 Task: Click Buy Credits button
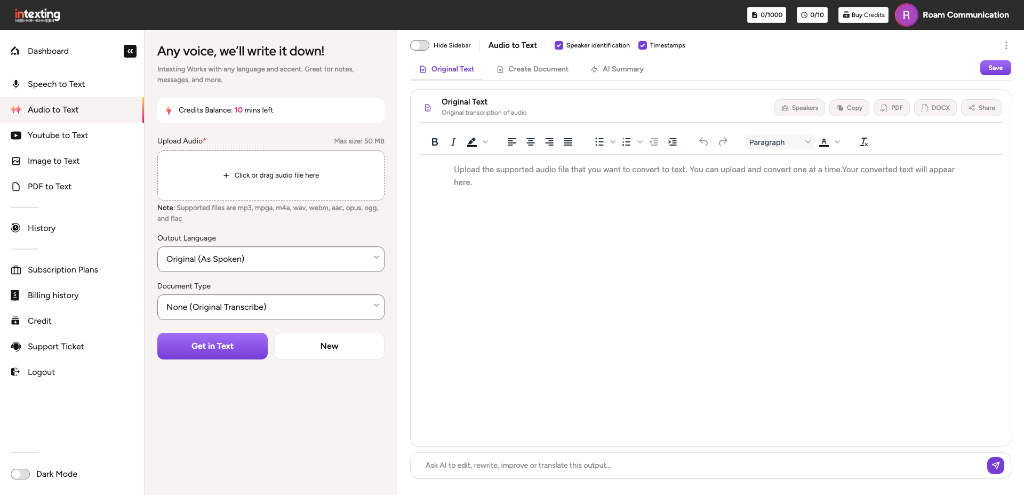863,14
